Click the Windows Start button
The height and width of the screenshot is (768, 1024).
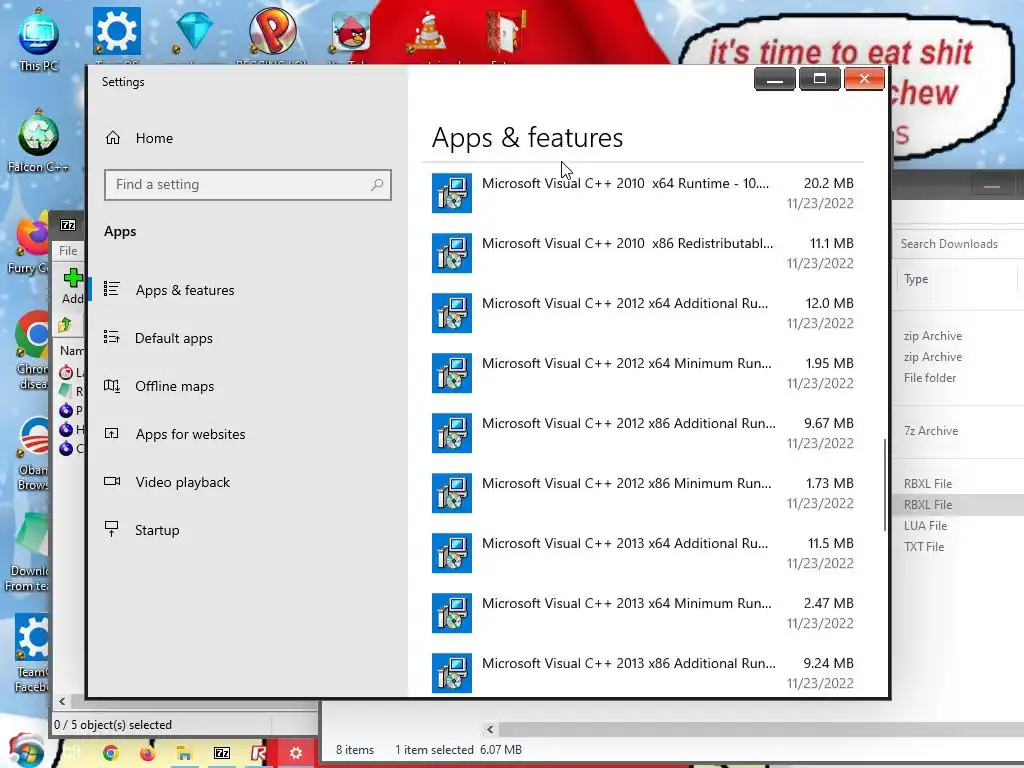tap(26, 751)
